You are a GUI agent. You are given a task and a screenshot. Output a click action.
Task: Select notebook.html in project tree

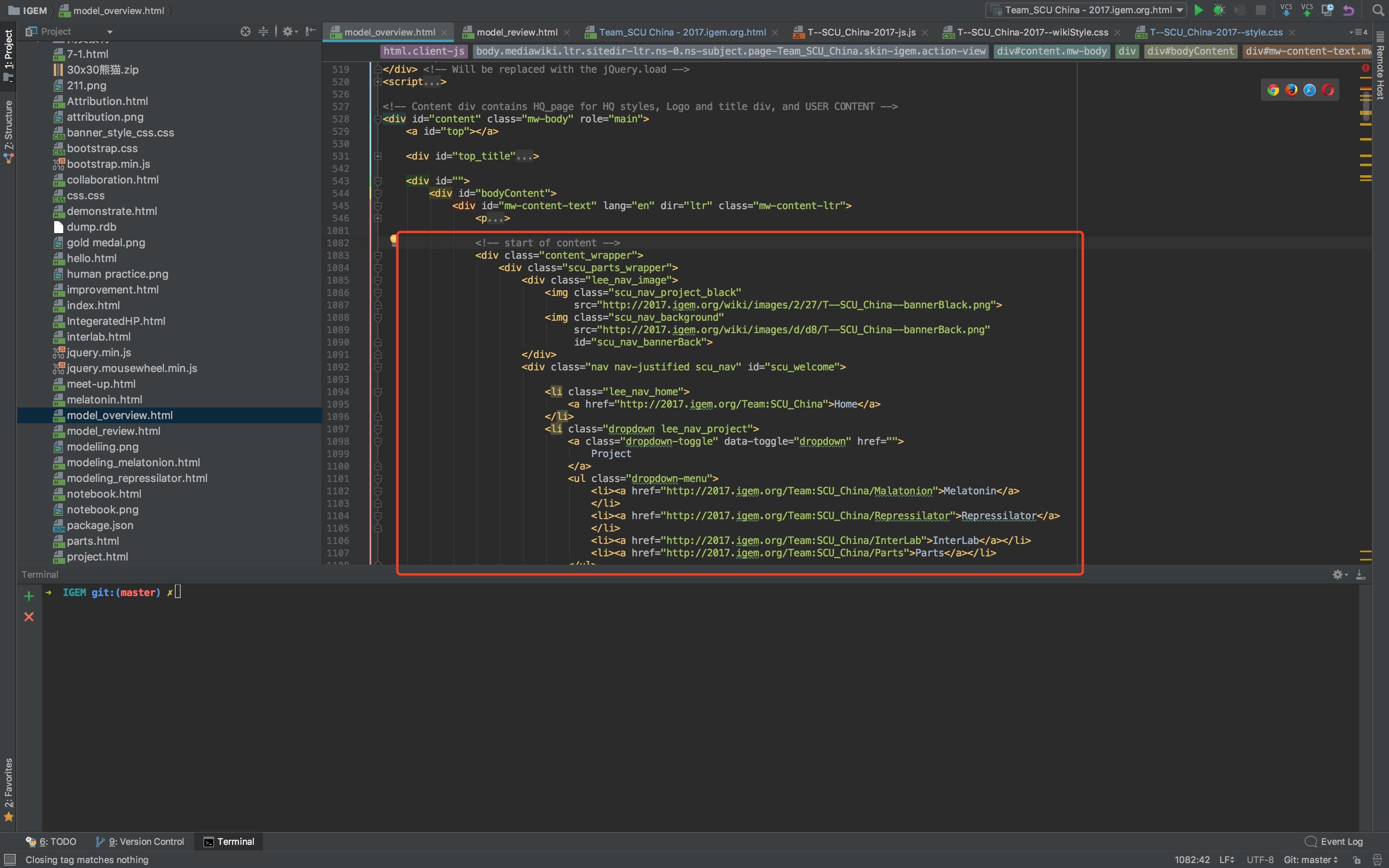tap(104, 494)
